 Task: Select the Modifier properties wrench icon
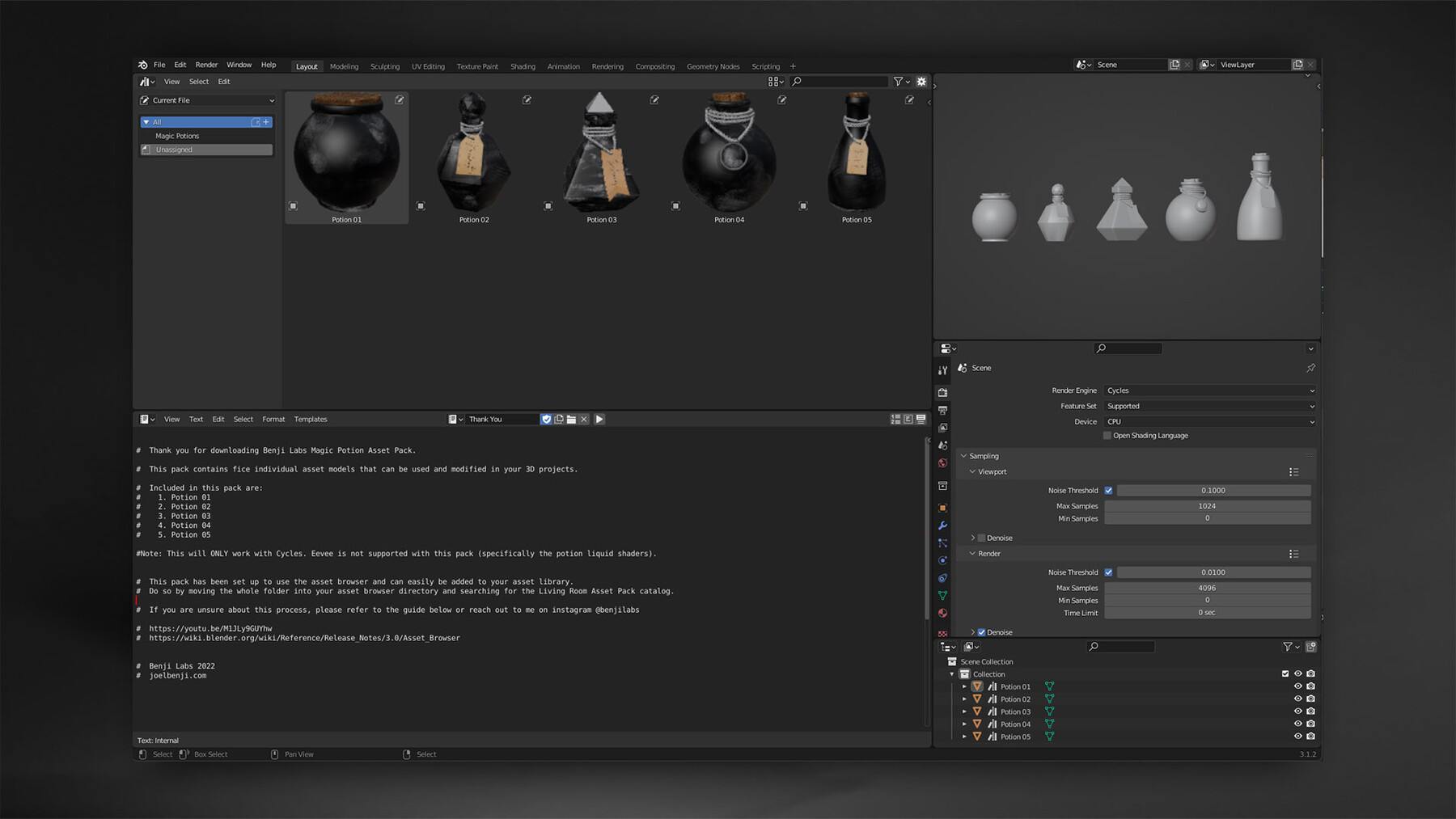click(942, 526)
